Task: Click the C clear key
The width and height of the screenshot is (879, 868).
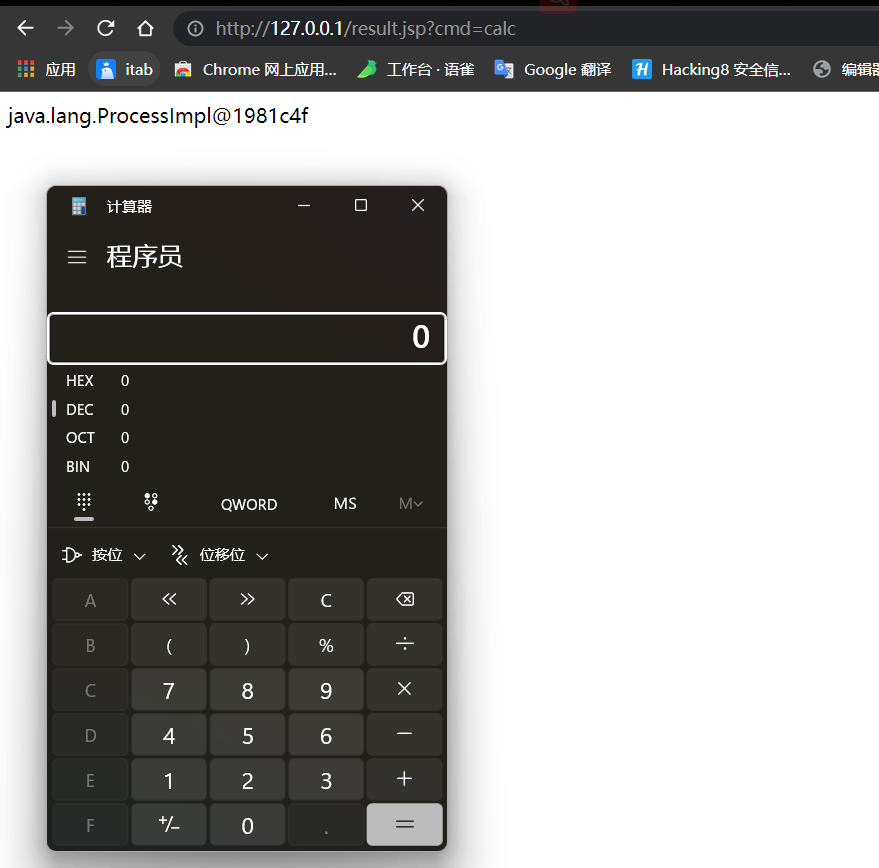Action: point(326,599)
